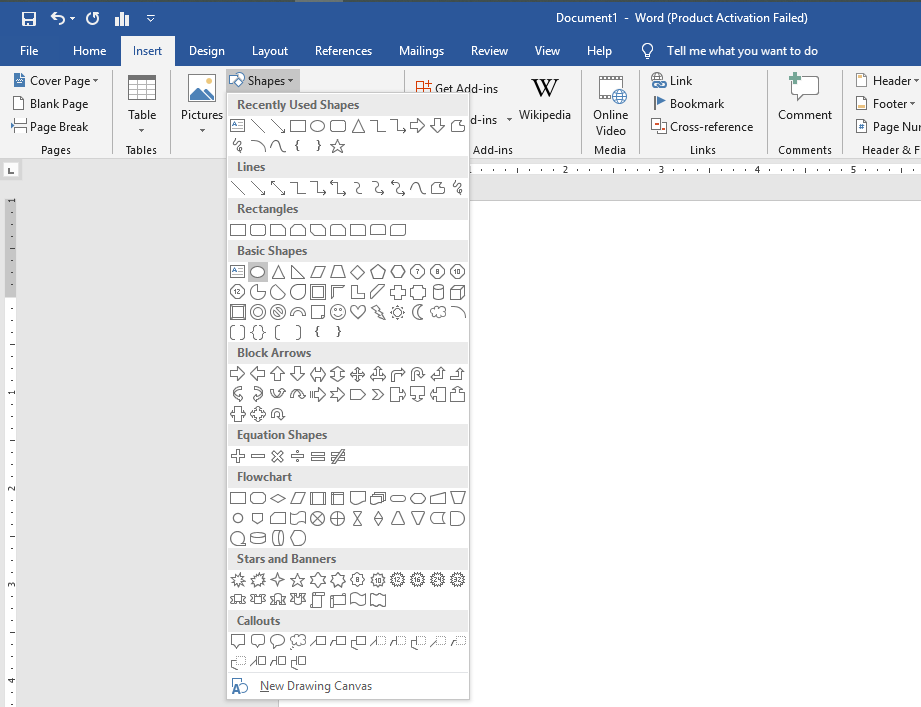Click the Online Video button

610,106
